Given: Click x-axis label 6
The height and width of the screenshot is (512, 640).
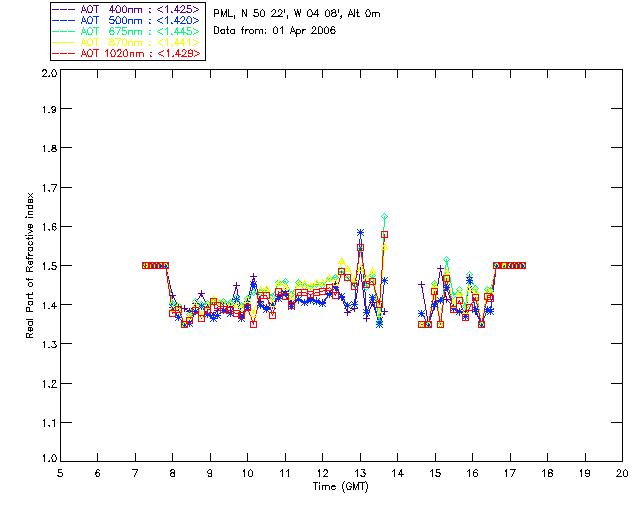Looking at the screenshot, I should click(x=98, y=473).
